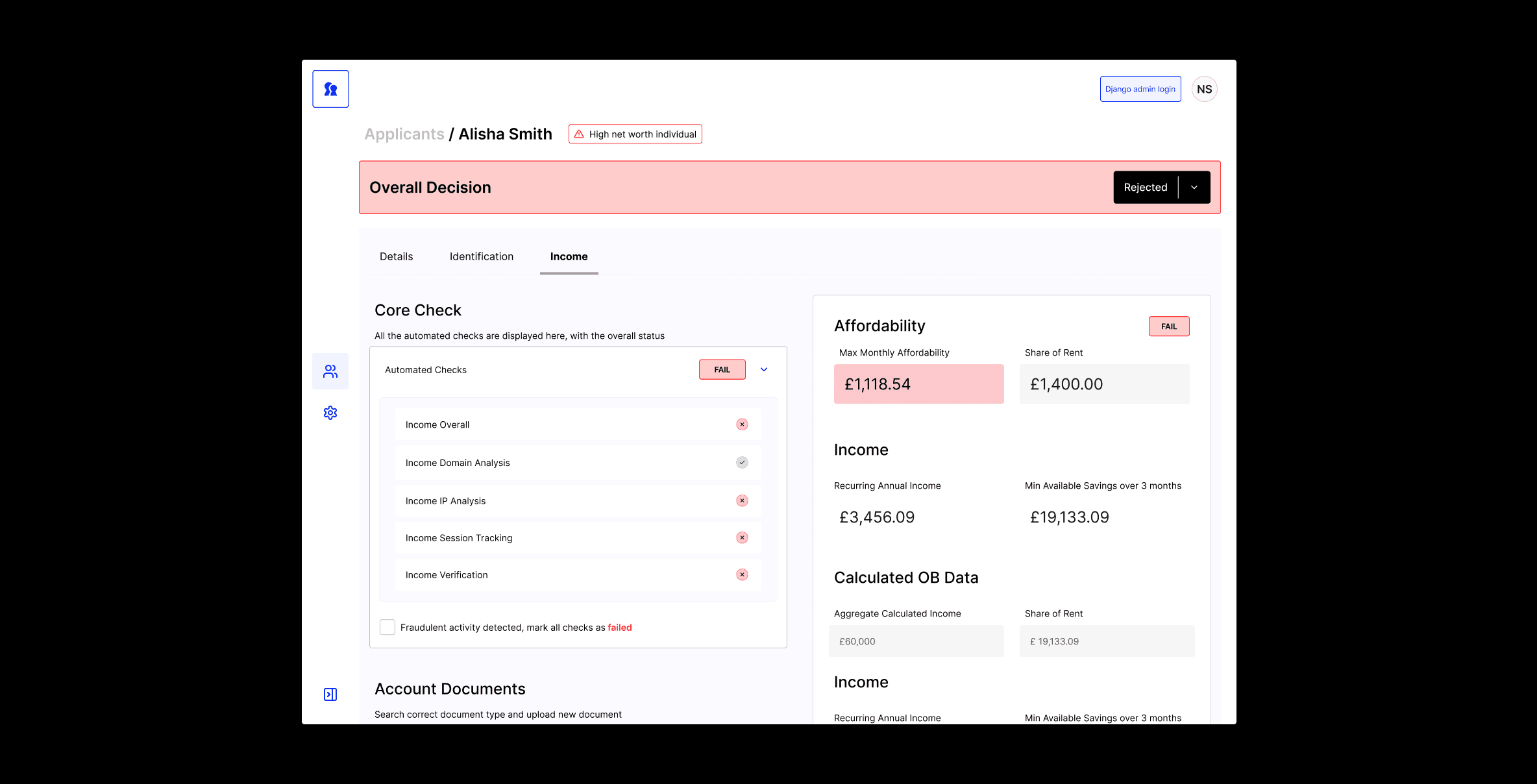Screen dimensions: 1537x784
Task: Open the Applicants sidebar icon
Action: click(x=330, y=371)
